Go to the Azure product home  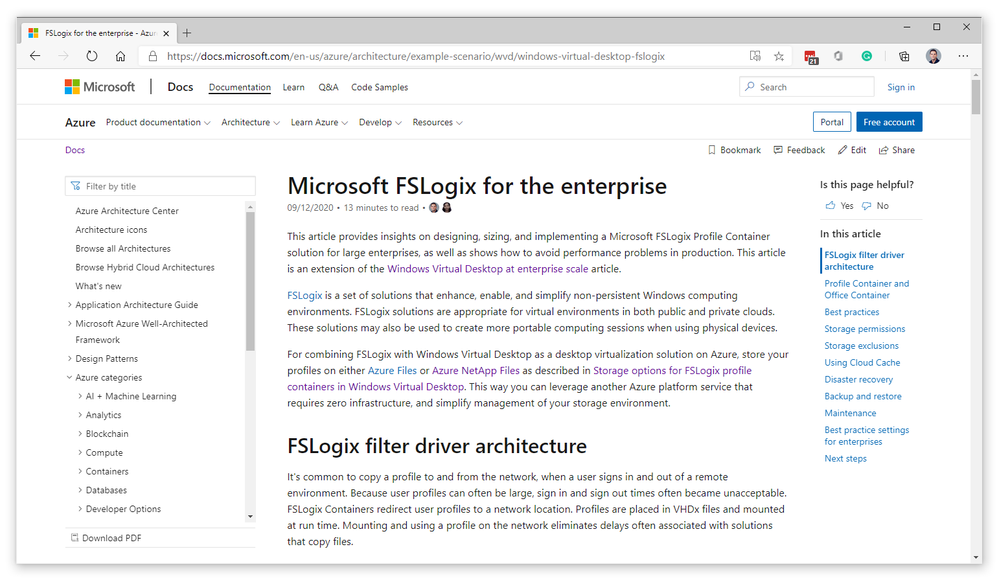[x=80, y=122]
